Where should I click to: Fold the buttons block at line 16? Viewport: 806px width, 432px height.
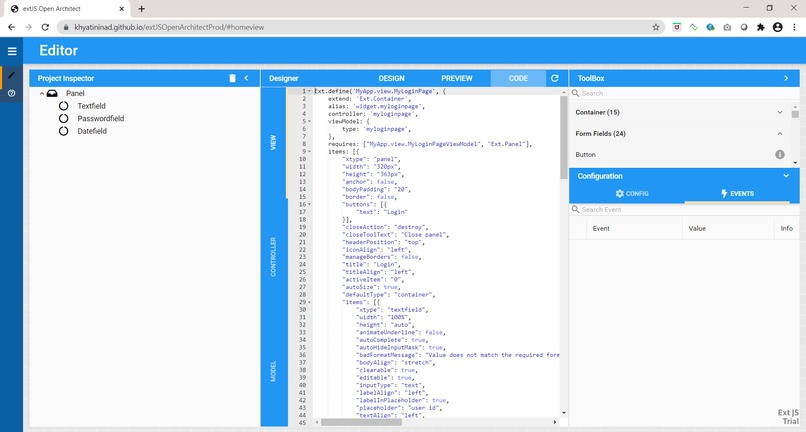[309, 204]
